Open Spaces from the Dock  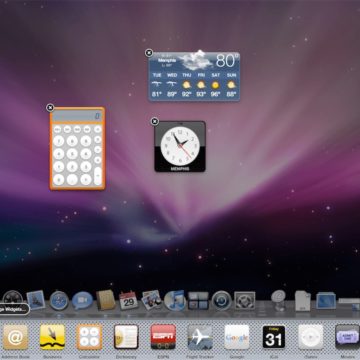[198, 300]
